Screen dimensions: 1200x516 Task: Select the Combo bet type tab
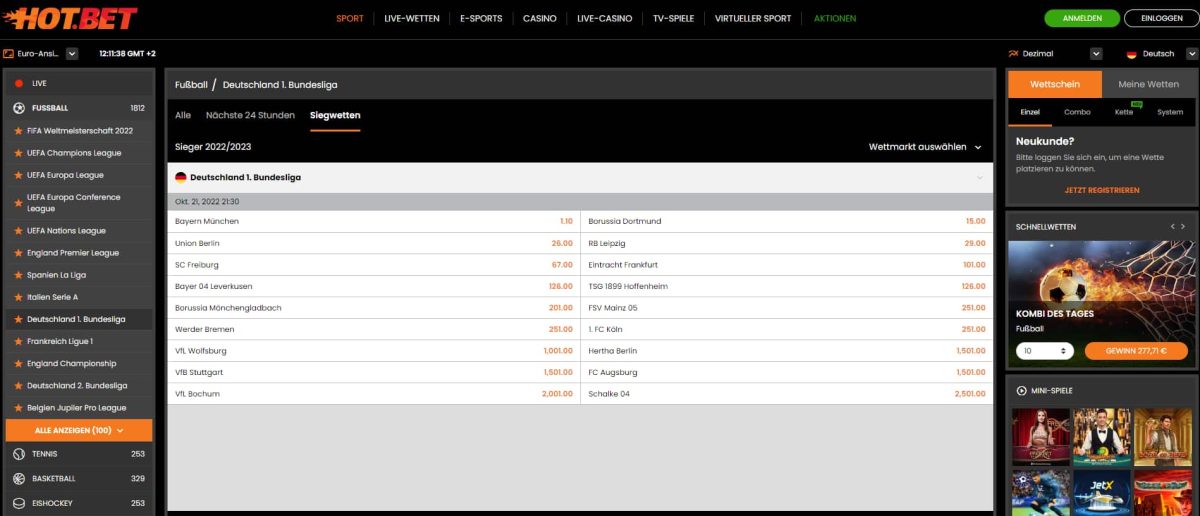point(1077,112)
